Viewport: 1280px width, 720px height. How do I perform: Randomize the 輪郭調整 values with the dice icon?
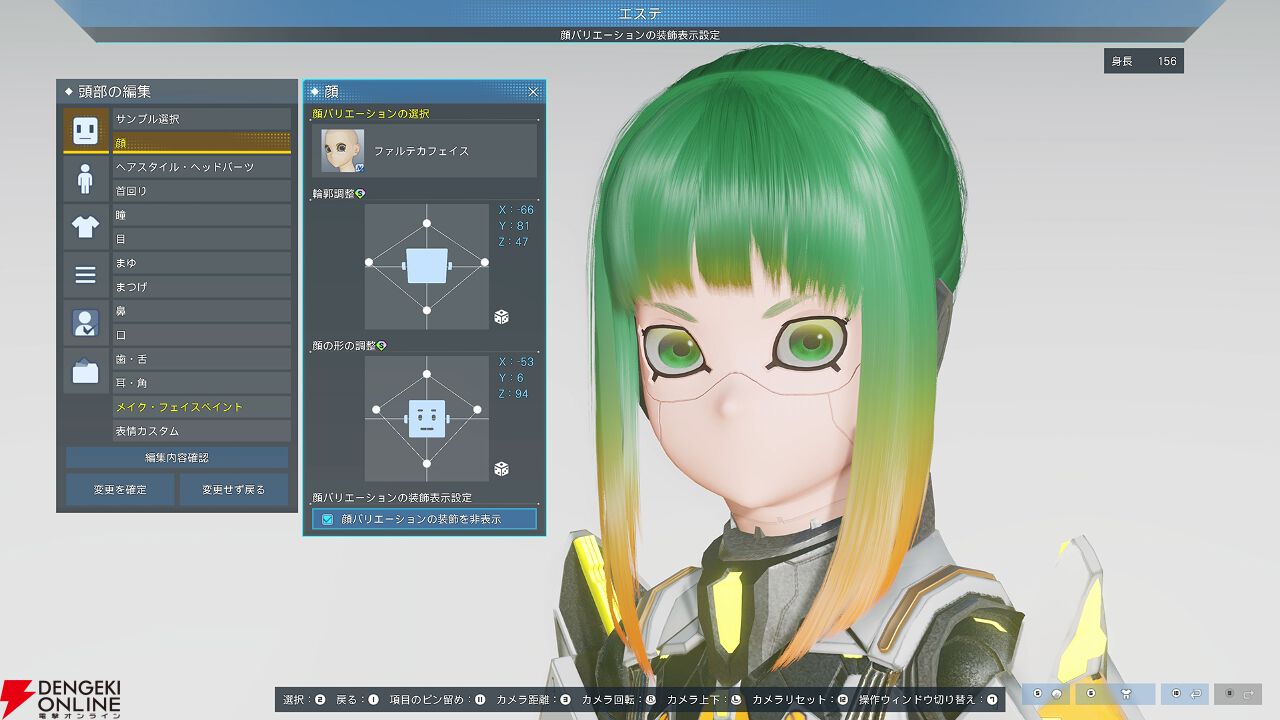[501, 317]
